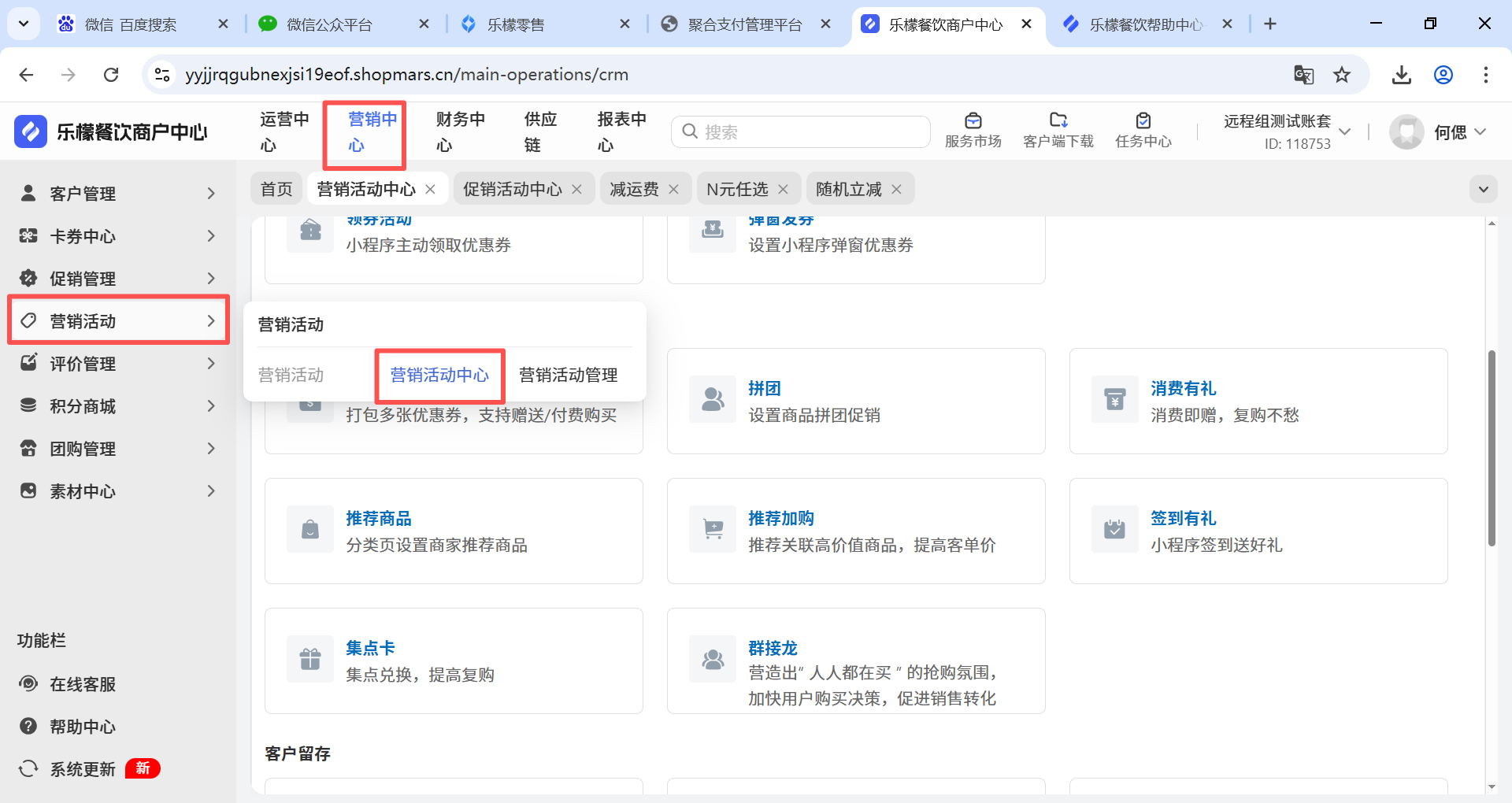
Task: Open the 服务市场 icon
Action: point(973,120)
